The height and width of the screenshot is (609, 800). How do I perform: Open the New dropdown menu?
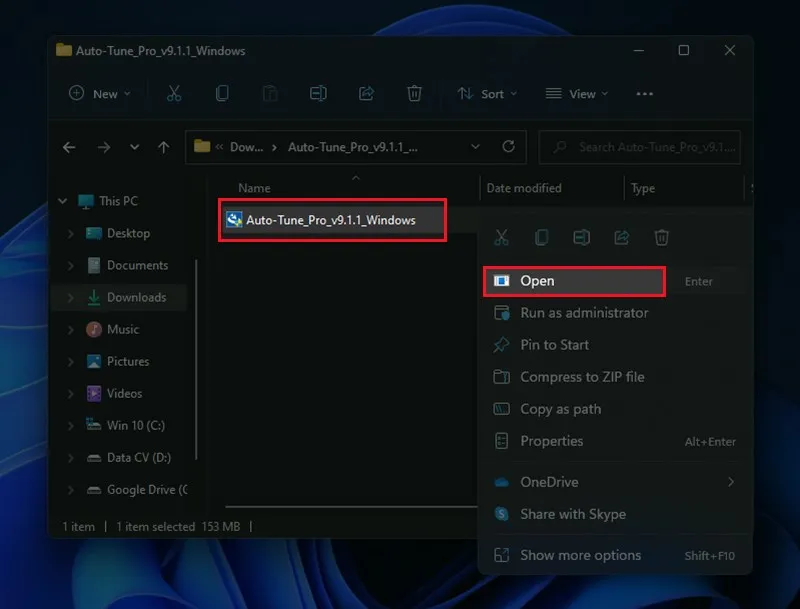tap(99, 93)
